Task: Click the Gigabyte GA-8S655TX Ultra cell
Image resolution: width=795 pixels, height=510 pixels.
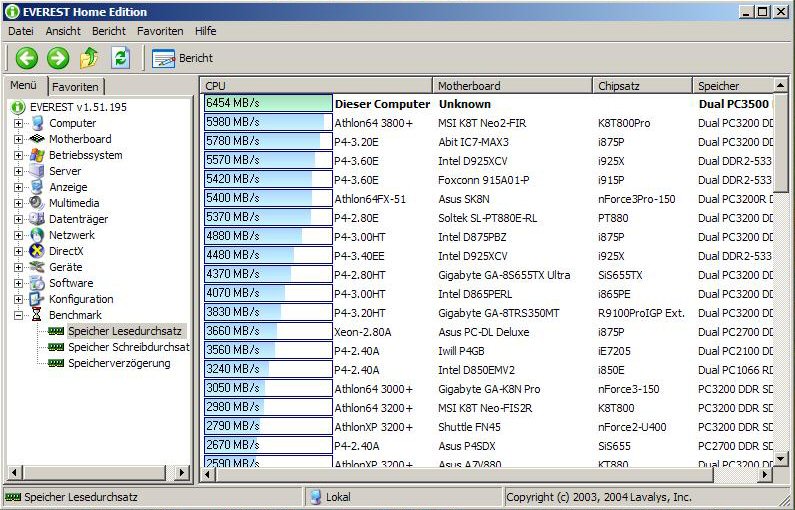Action: click(504, 275)
